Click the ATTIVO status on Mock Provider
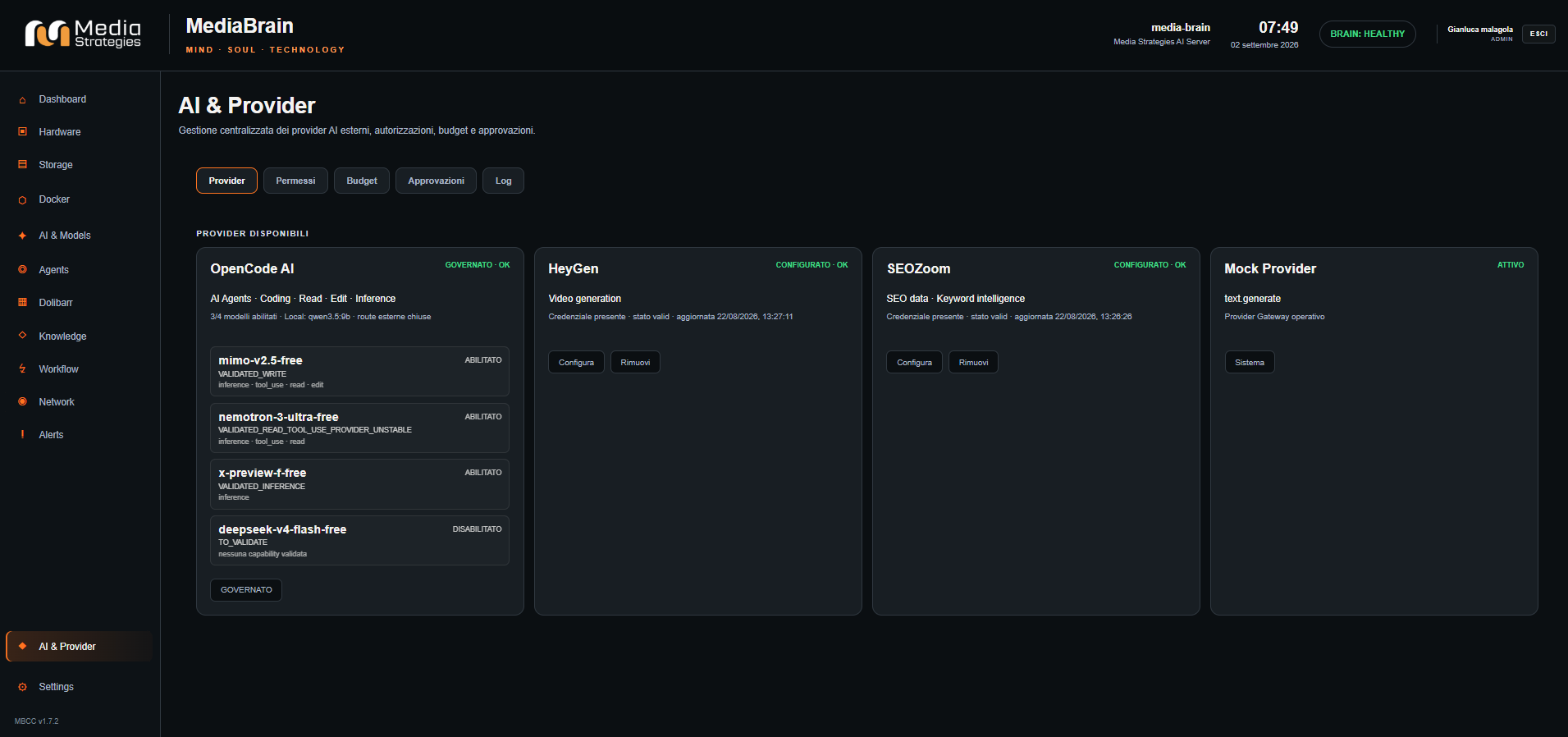The height and width of the screenshot is (737, 1568). [x=1511, y=265]
